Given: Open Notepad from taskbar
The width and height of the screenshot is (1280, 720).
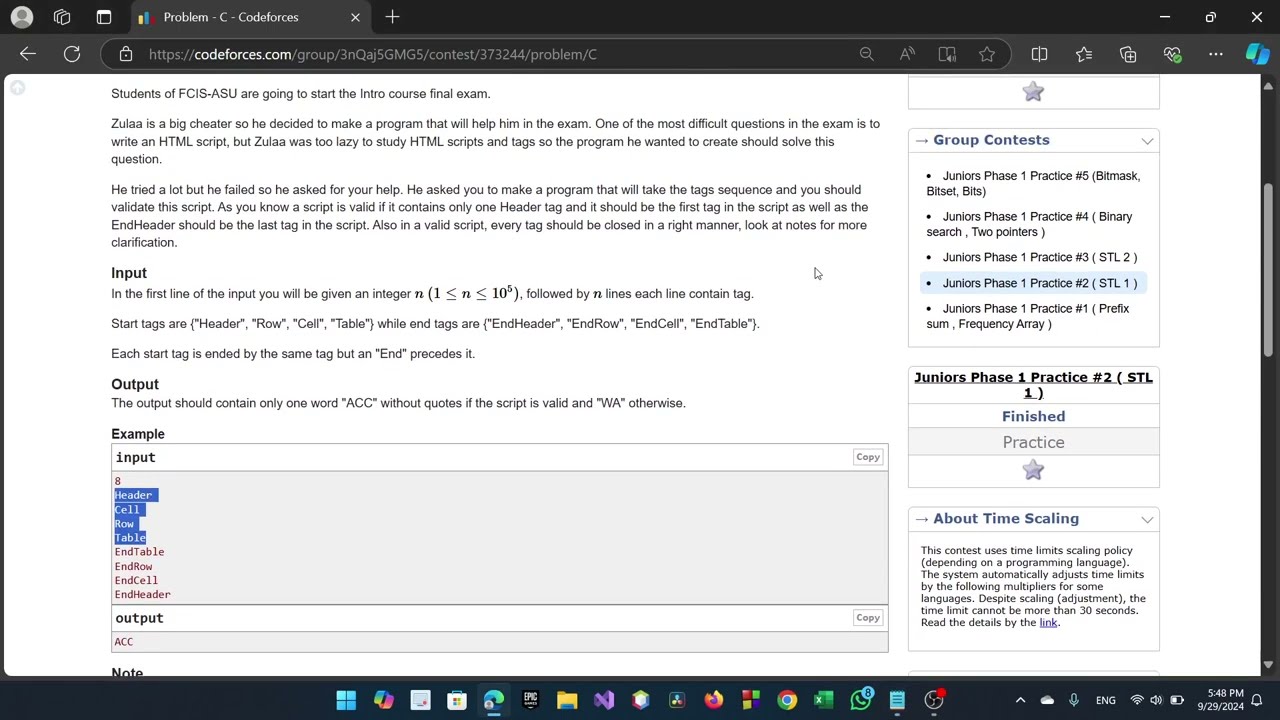Looking at the screenshot, I should point(897,700).
